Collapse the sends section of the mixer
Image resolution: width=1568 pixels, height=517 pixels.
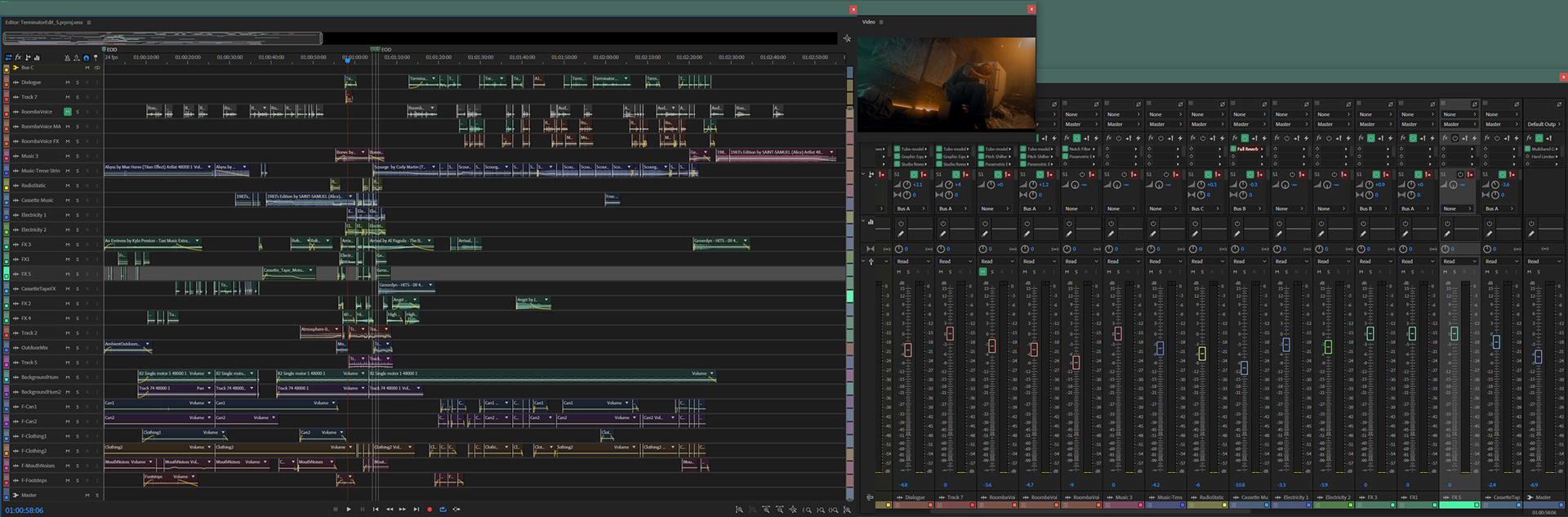coord(864,174)
